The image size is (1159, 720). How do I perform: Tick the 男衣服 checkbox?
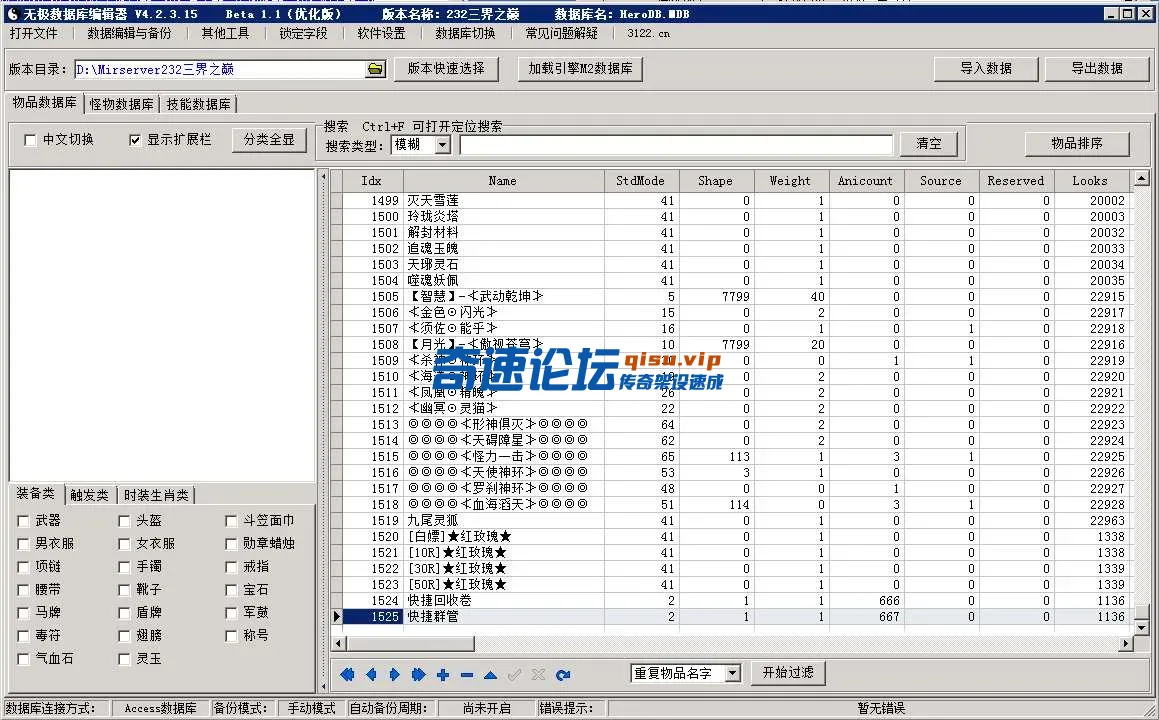(23, 544)
